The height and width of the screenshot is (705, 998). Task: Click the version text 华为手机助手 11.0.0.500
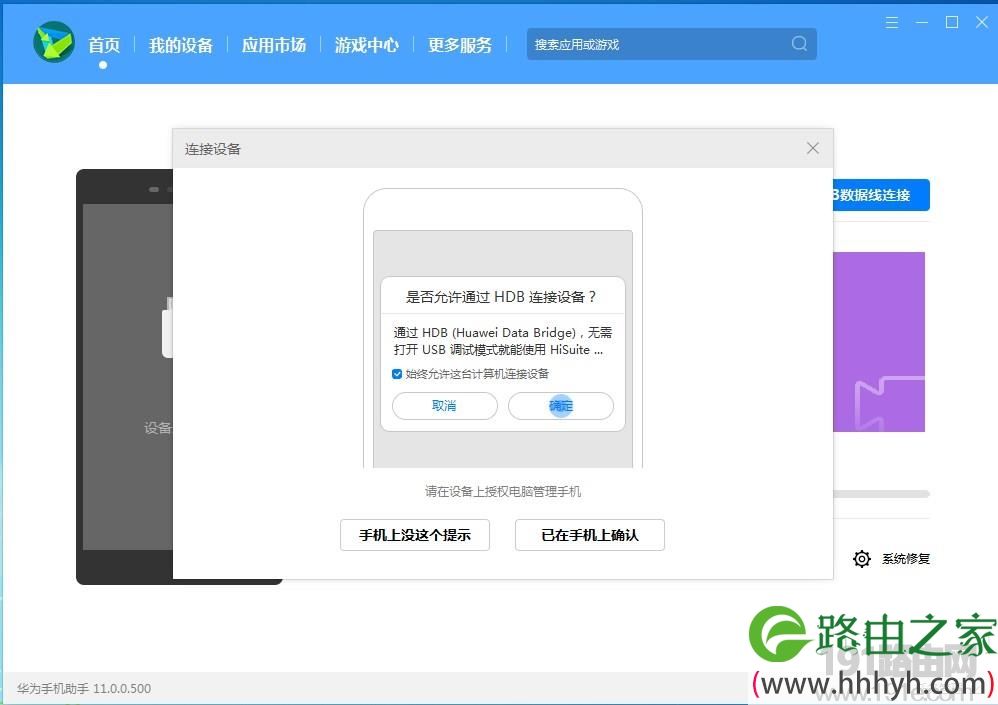click(x=84, y=688)
